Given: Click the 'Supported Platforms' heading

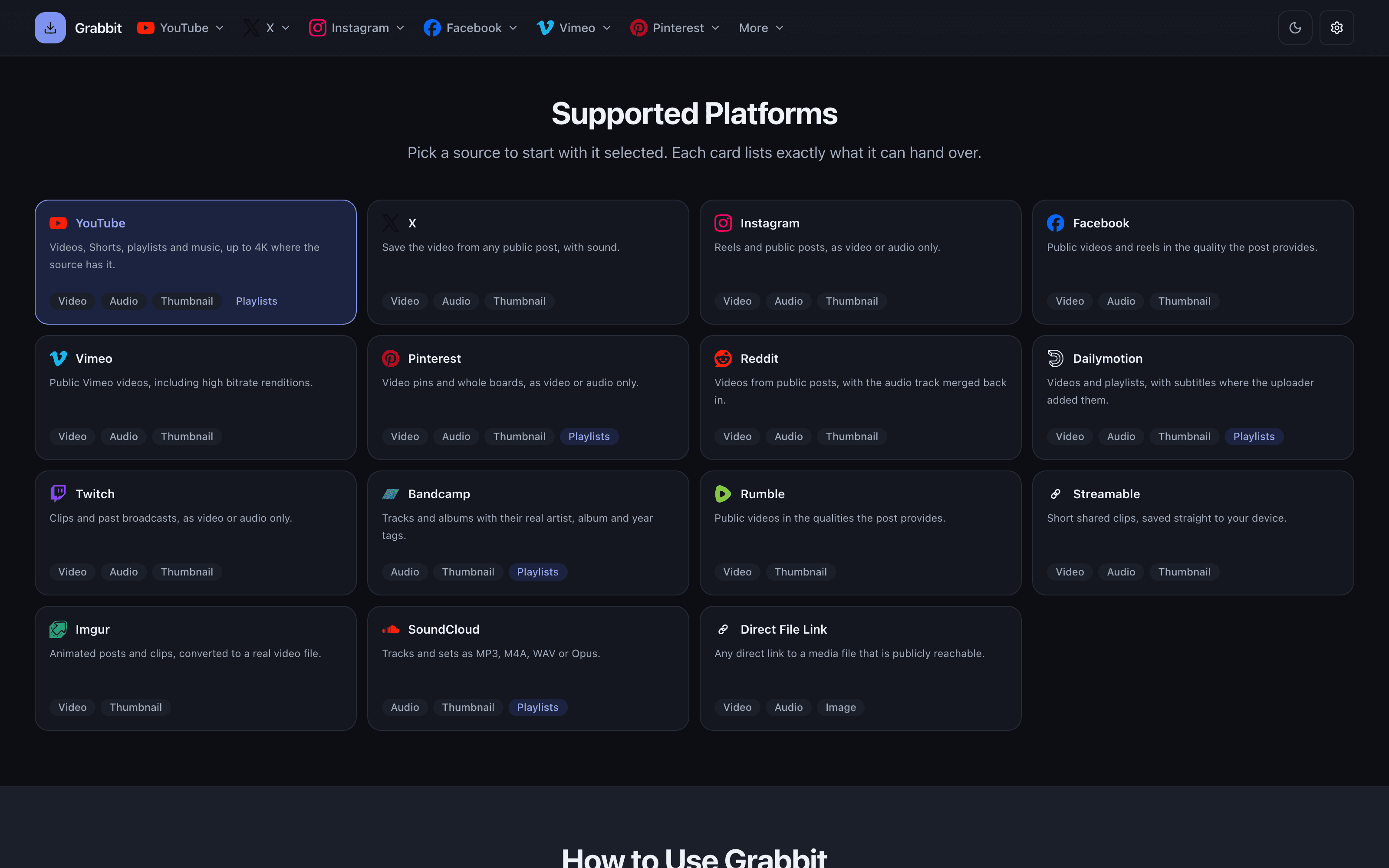Looking at the screenshot, I should tap(694, 114).
